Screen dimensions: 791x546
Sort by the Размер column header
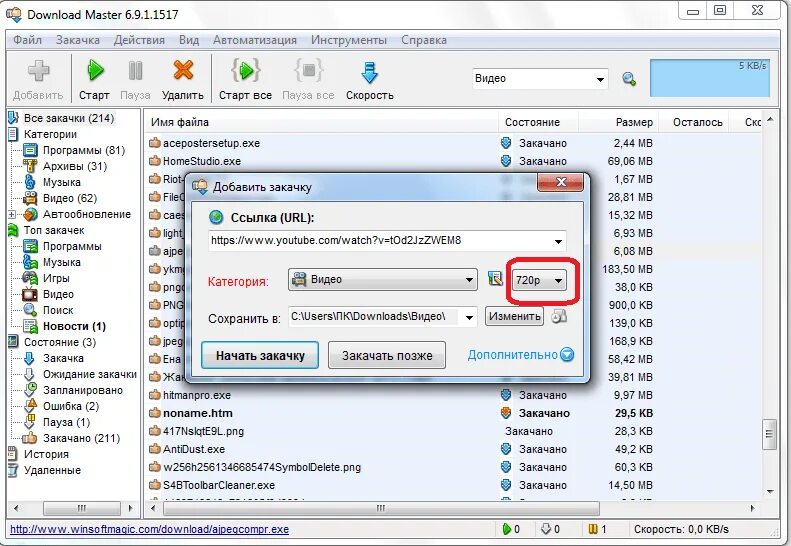619,122
